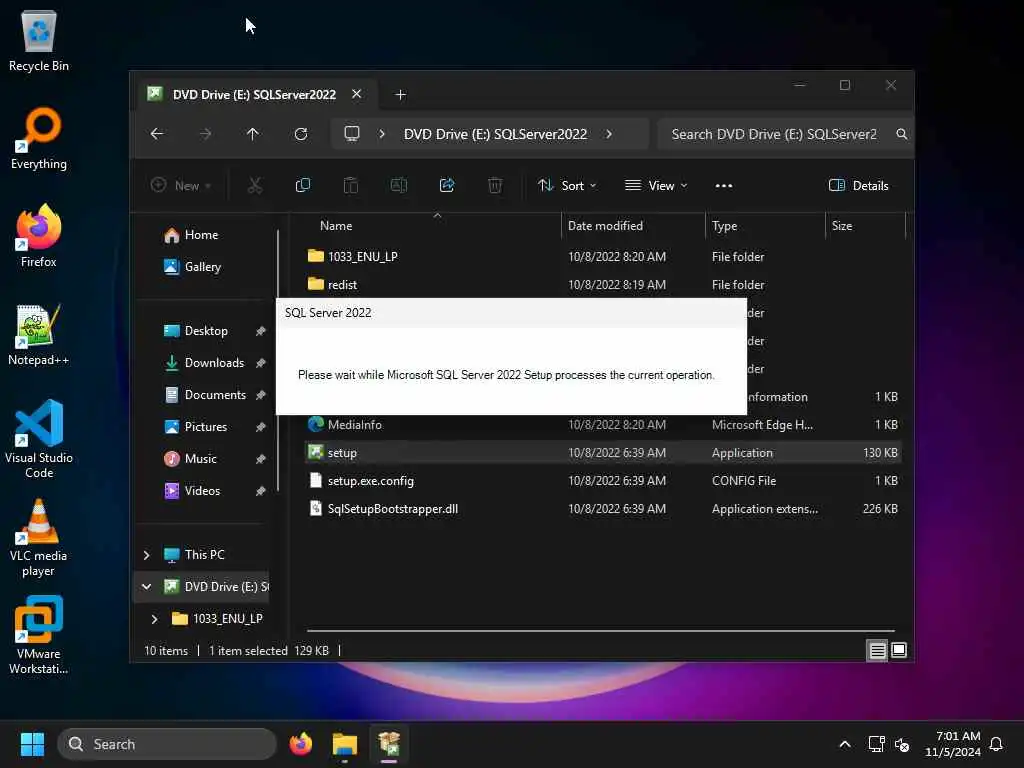The height and width of the screenshot is (768, 1024).
Task: Click the Rename toolbar icon
Action: [x=399, y=185]
